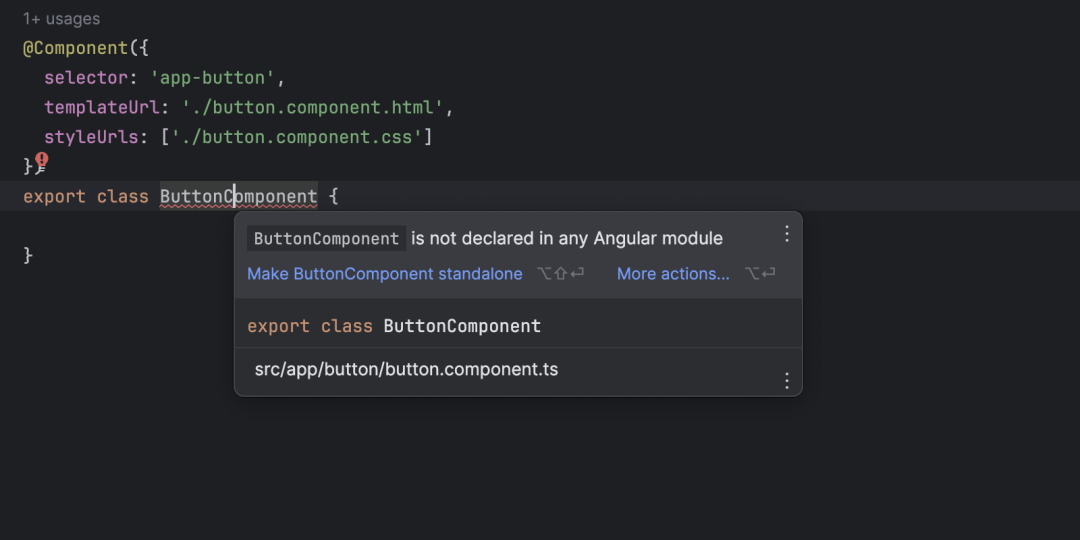The width and height of the screenshot is (1080, 540).
Task: Click the './button.component.css' style path string
Action: (x=296, y=137)
